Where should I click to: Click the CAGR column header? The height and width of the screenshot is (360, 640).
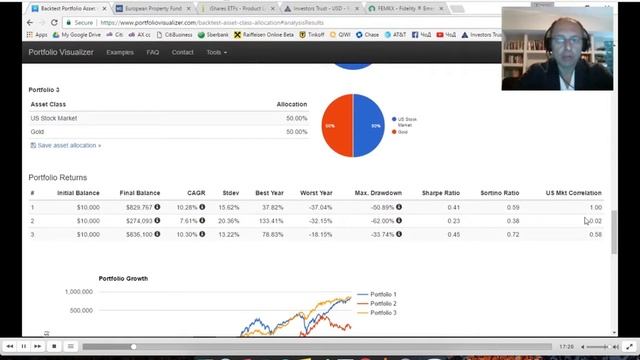[196, 193]
